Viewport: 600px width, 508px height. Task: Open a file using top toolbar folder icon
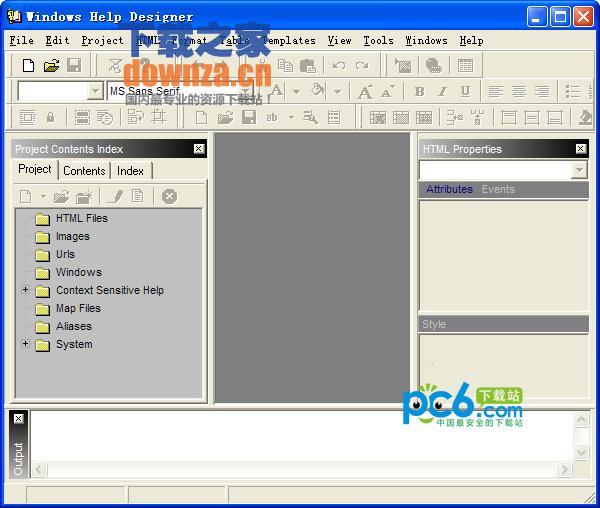[51, 65]
